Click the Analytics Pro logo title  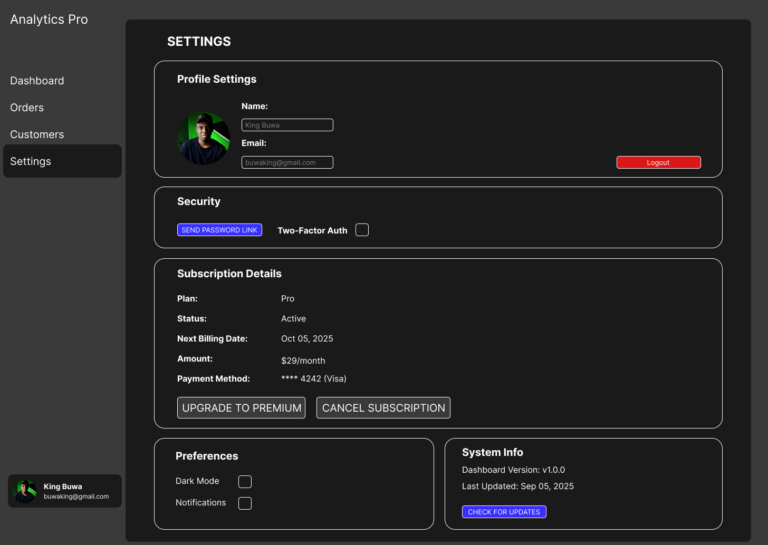coord(49,19)
